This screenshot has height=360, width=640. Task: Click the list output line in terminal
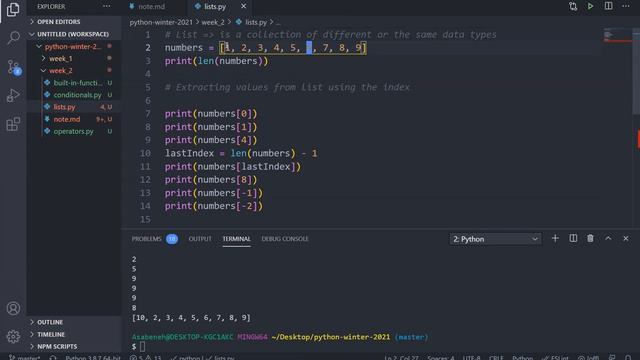[x=191, y=318]
